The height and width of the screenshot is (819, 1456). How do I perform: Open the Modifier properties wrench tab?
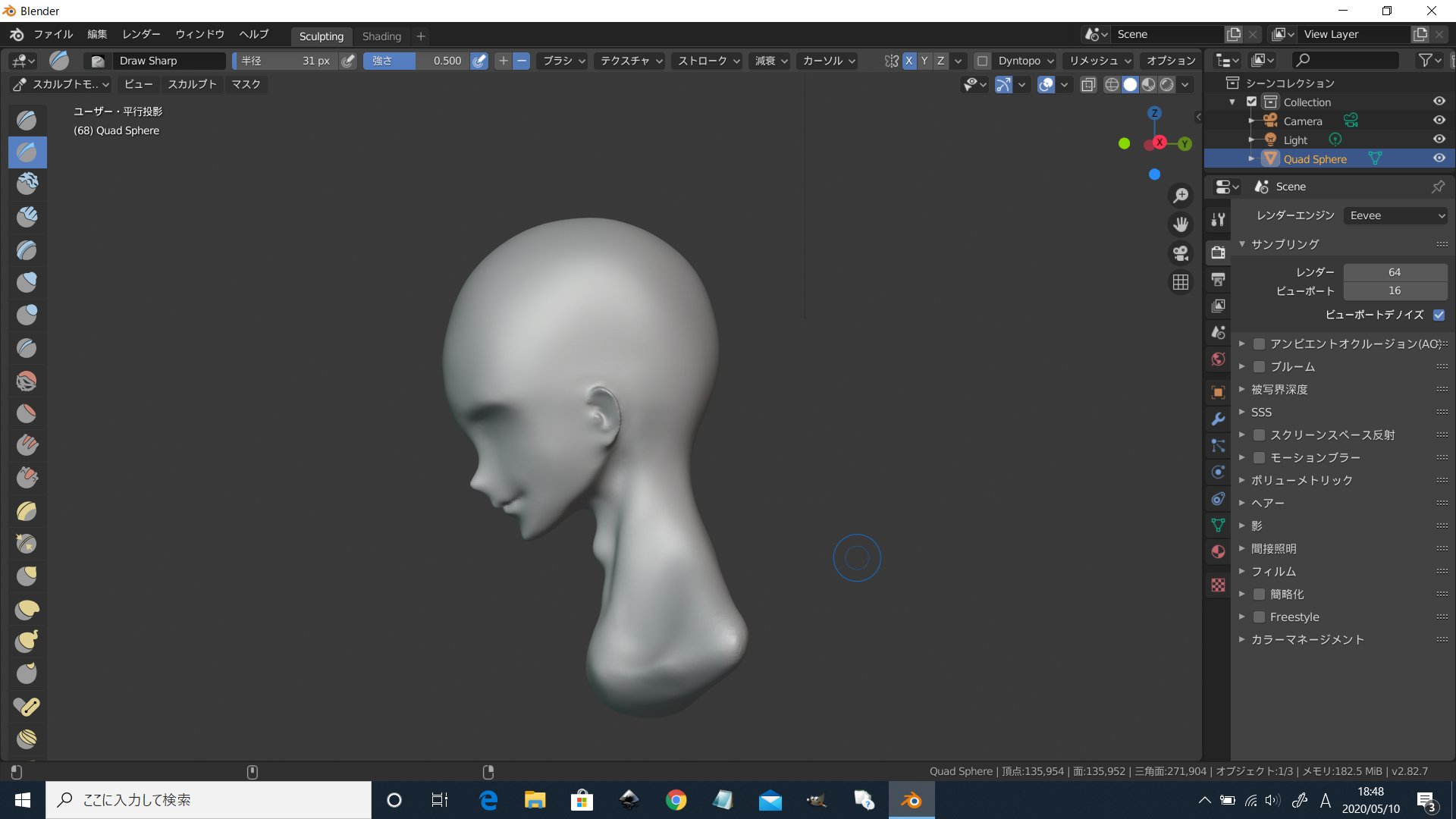click(1218, 419)
